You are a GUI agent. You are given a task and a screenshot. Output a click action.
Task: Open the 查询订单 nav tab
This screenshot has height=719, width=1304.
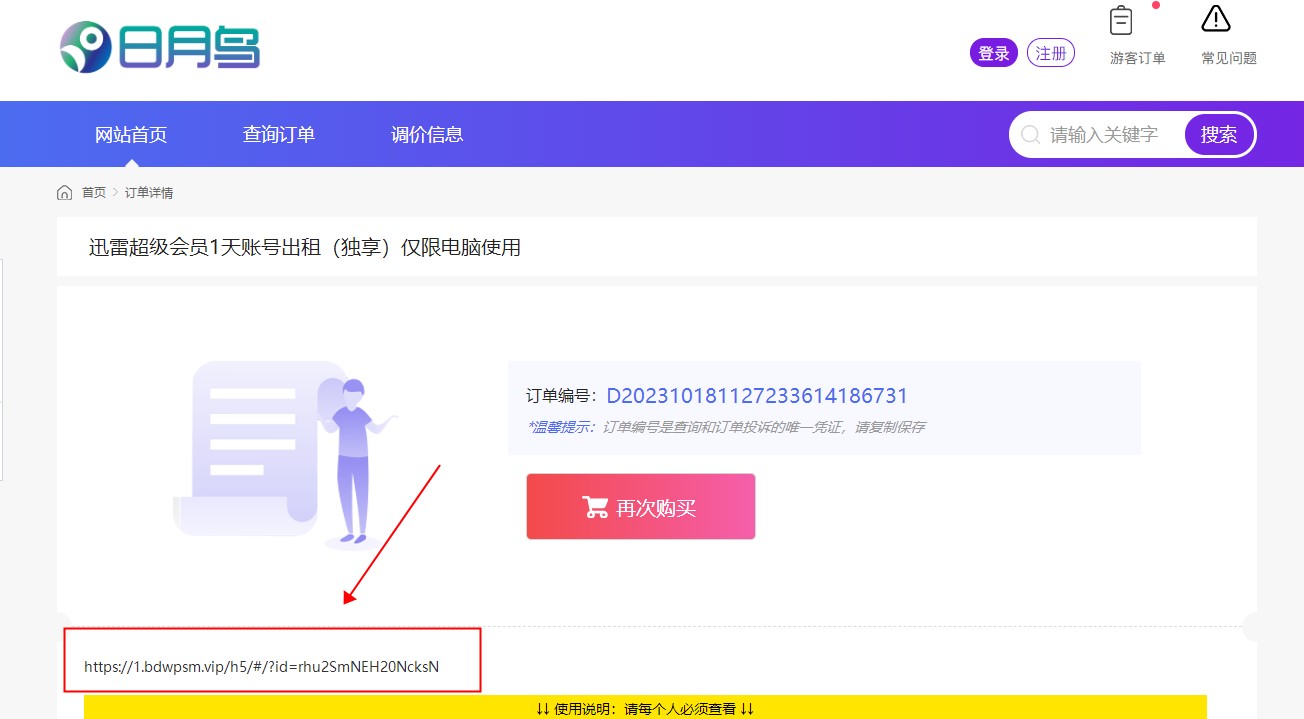pos(279,134)
